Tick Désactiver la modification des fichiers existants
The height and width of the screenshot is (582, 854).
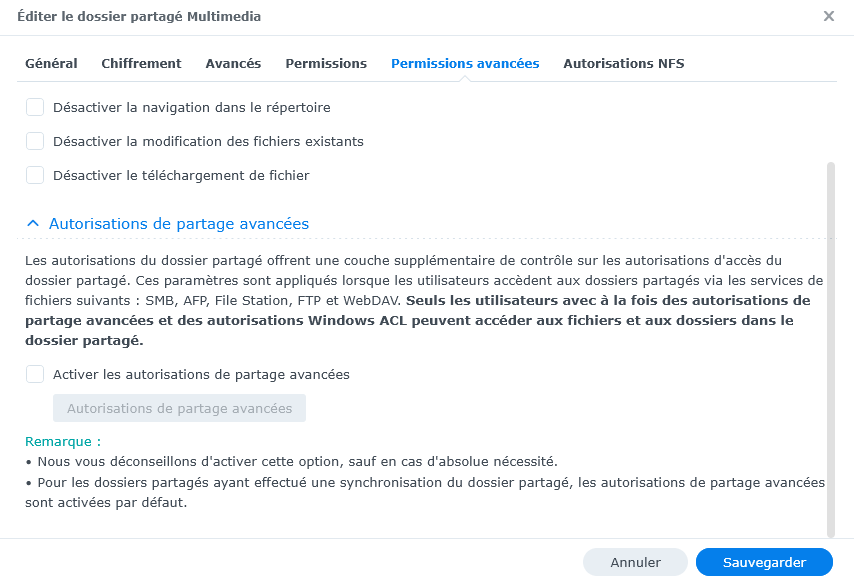(x=35, y=141)
